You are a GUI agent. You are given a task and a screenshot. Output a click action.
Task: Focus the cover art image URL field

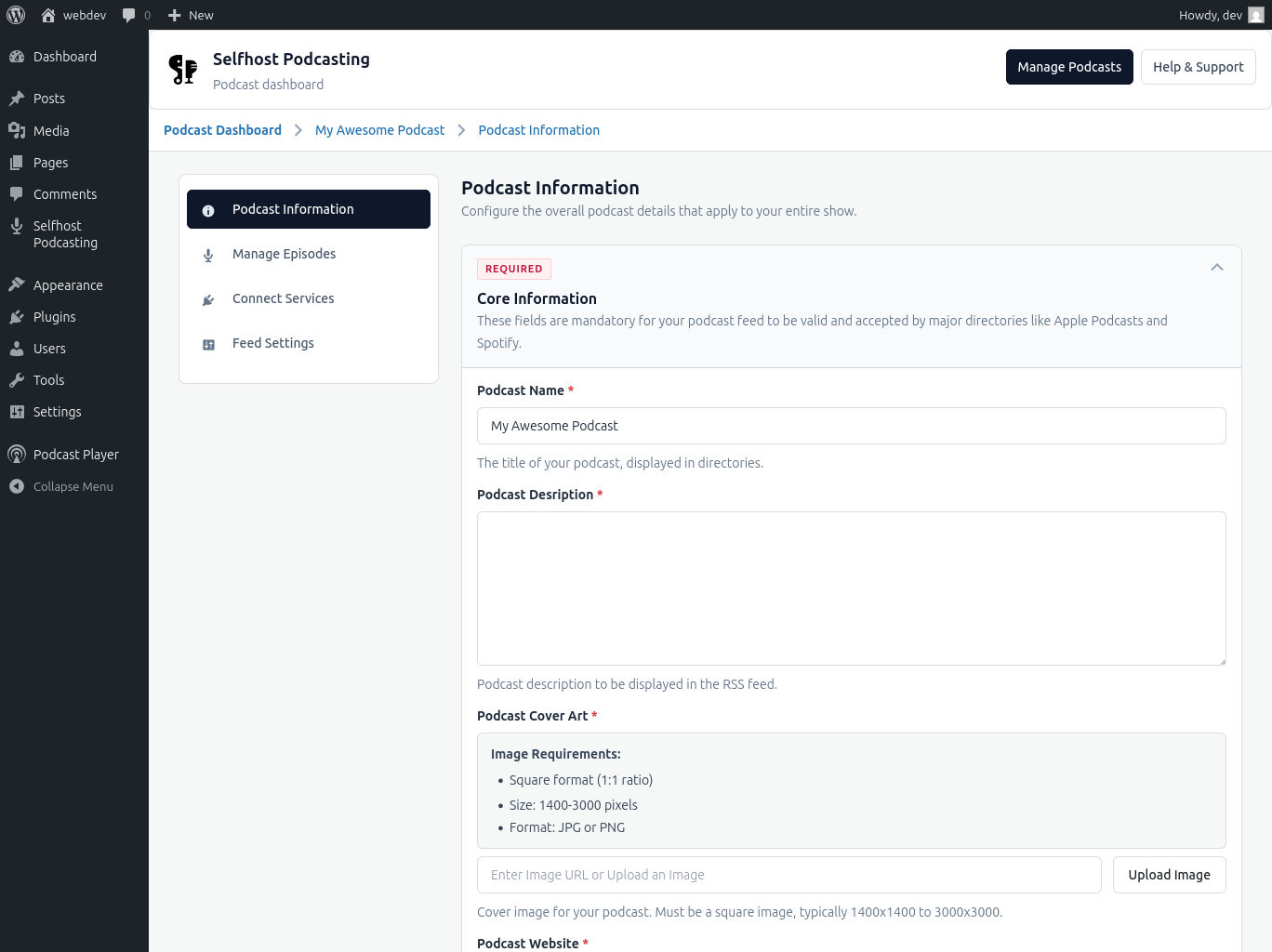pos(788,875)
